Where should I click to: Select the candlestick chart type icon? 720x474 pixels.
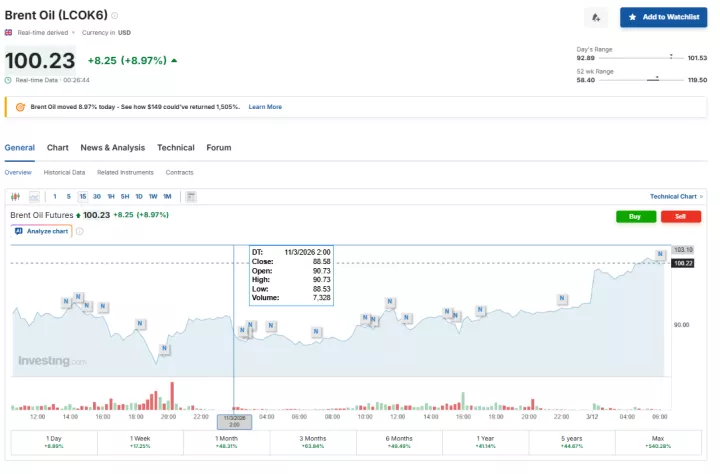17,196
